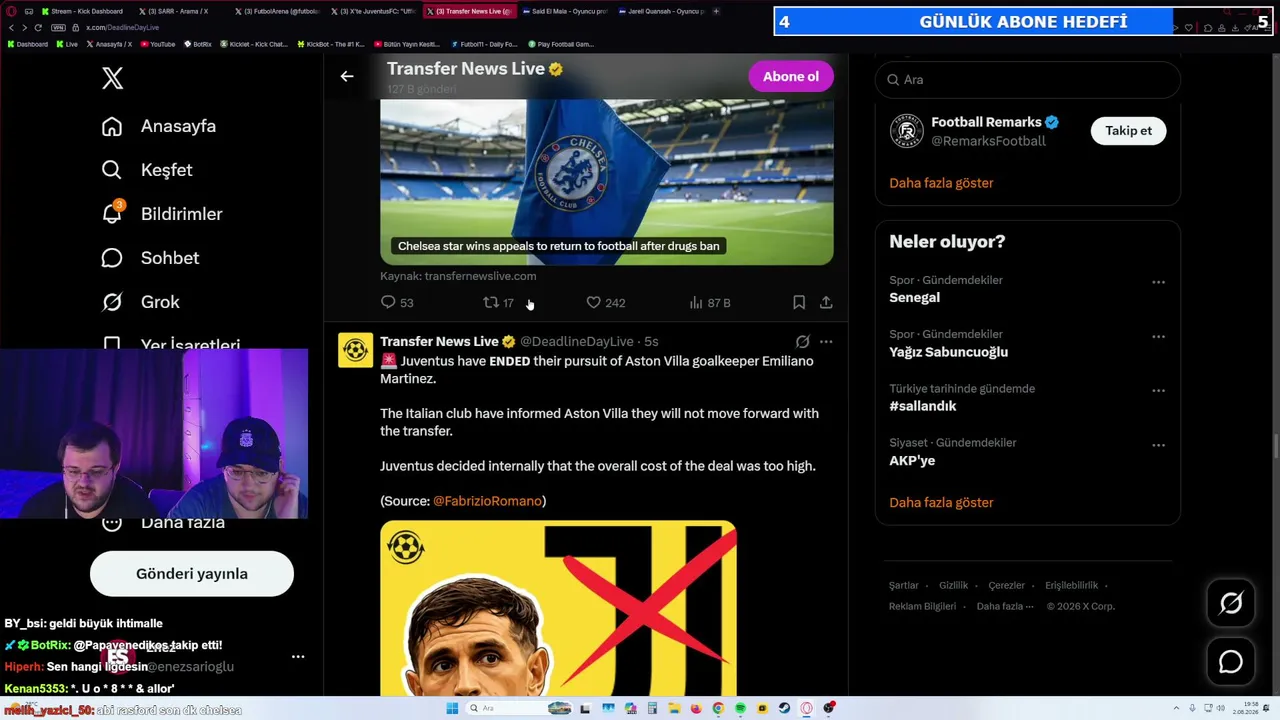The image size is (1280, 720).
Task: View analytics of the Chelsea post
Action: pyautogui.click(x=710, y=302)
